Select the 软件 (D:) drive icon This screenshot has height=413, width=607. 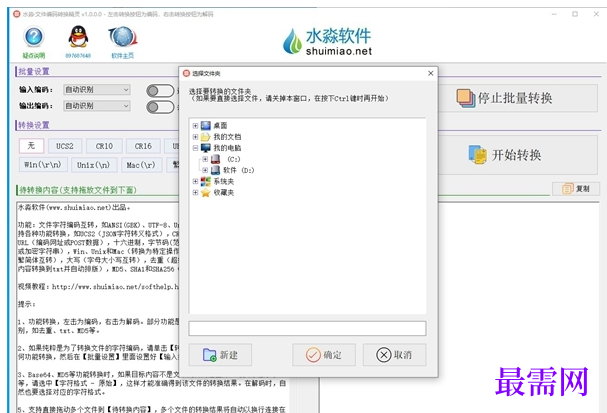click(216, 170)
